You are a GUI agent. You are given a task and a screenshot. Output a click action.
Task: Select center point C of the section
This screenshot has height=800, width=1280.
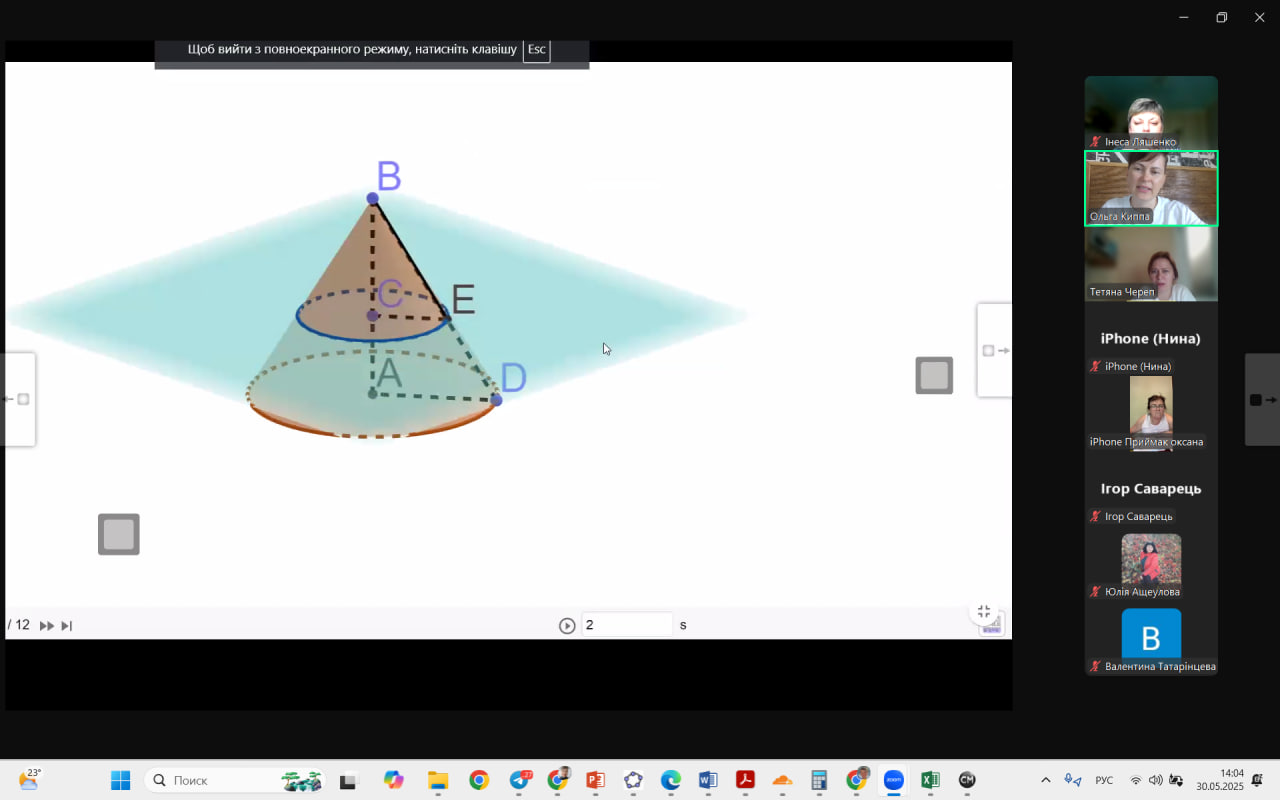pos(373,315)
